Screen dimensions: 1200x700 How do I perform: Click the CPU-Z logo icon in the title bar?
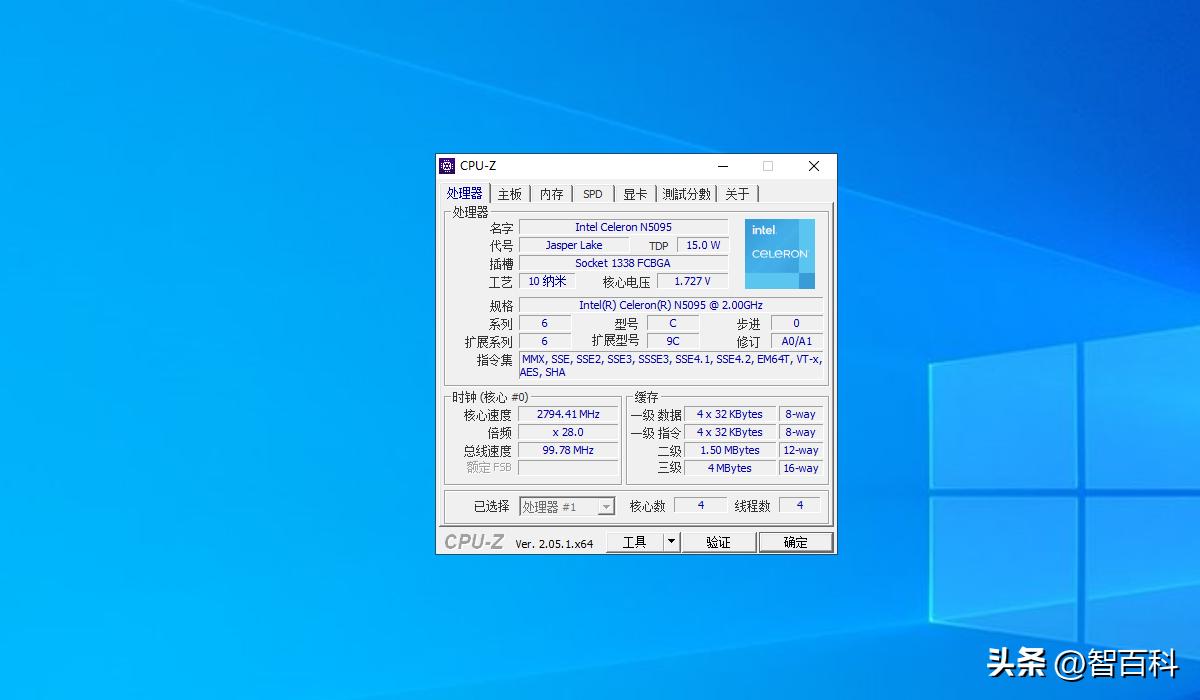click(447, 165)
